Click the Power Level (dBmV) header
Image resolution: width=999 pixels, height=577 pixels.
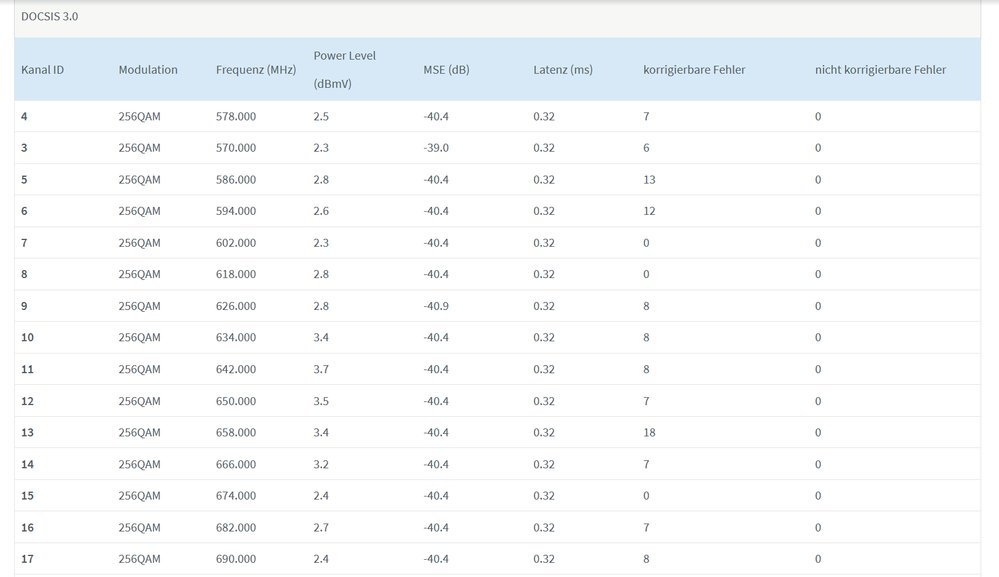click(344, 70)
